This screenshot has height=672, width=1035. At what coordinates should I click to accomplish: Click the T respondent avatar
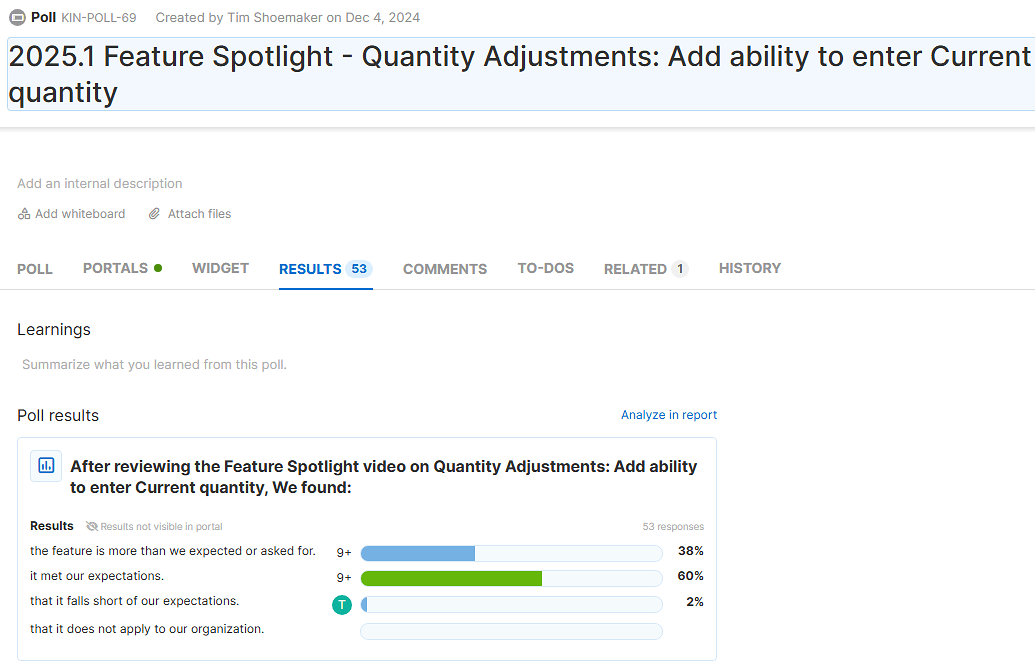[x=342, y=604]
